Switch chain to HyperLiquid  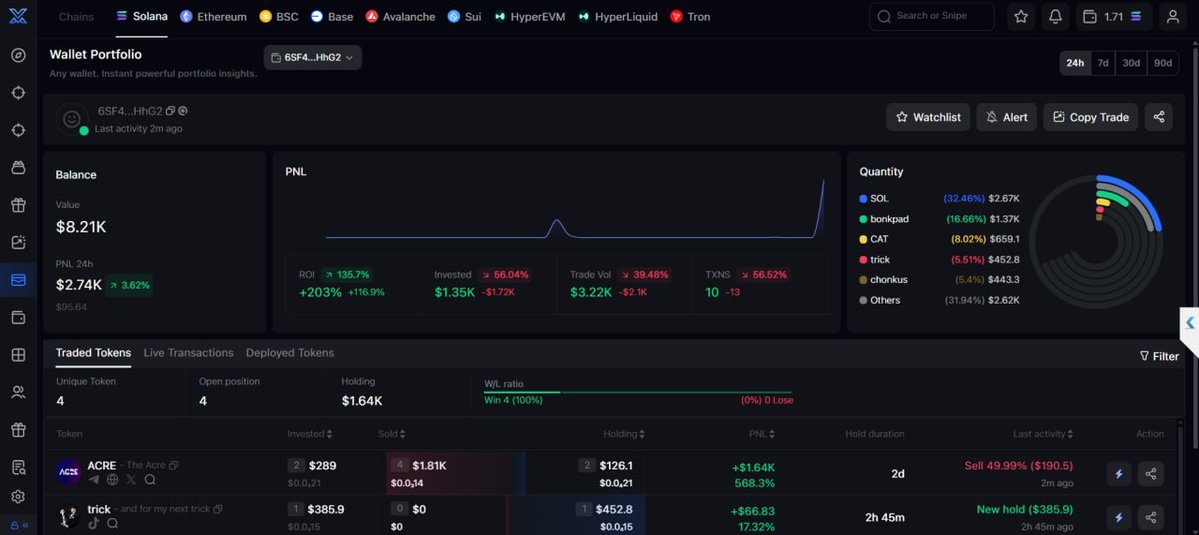tap(618, 16)
